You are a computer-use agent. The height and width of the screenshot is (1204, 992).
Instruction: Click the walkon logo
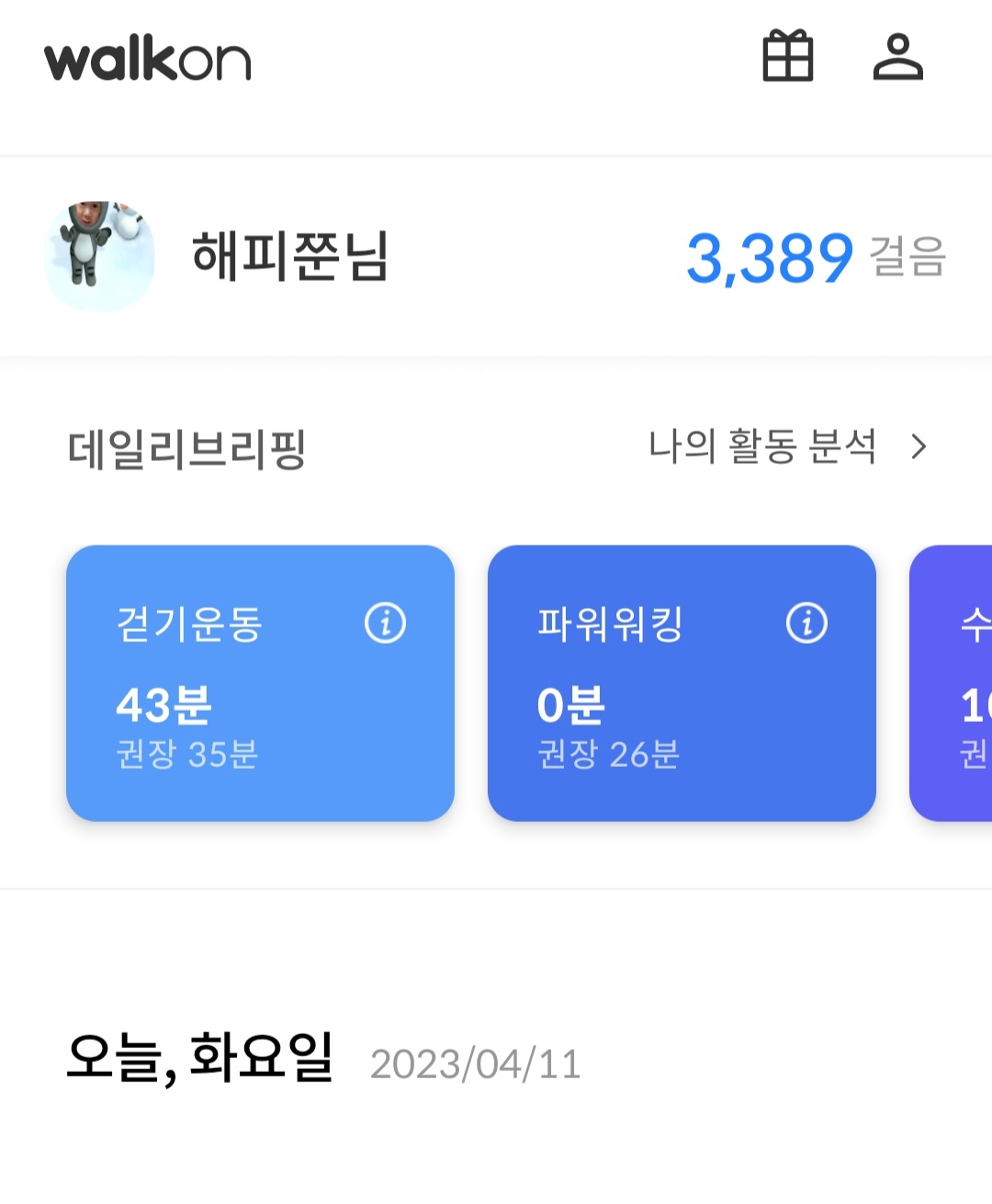click(147, 61)
